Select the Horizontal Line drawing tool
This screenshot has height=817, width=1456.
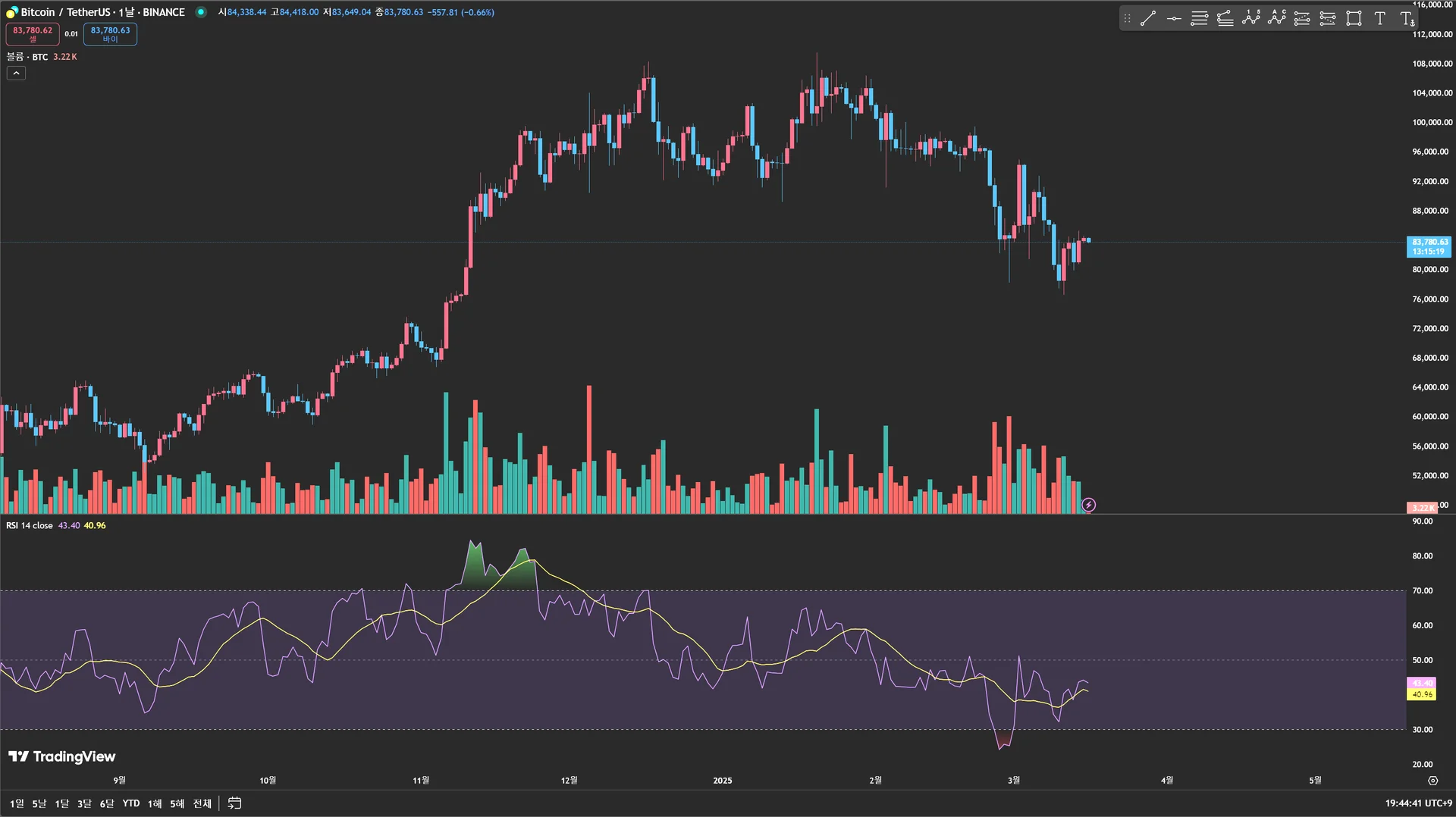coord(1174,19)
